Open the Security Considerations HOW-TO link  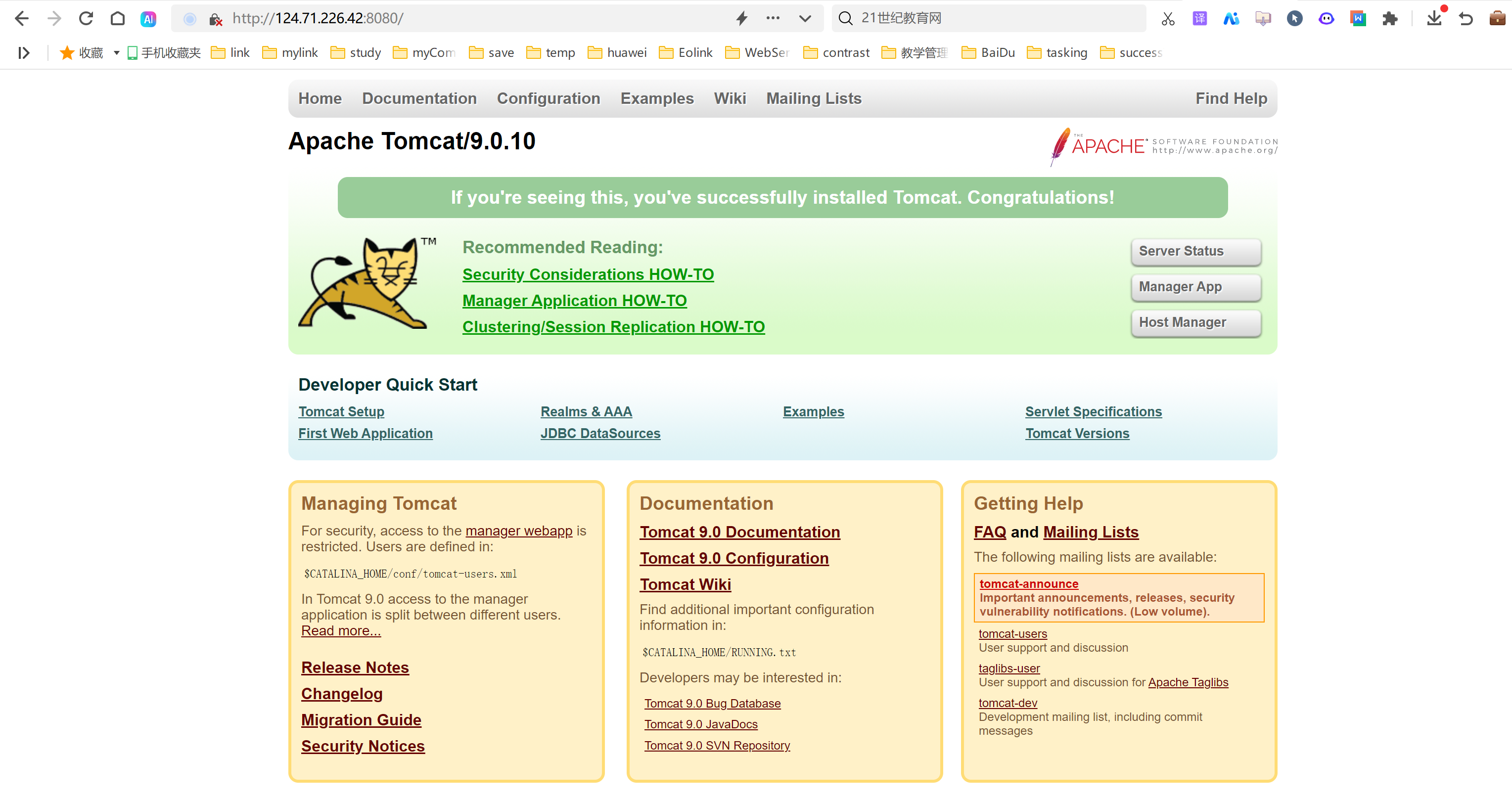tap(588, 274)
